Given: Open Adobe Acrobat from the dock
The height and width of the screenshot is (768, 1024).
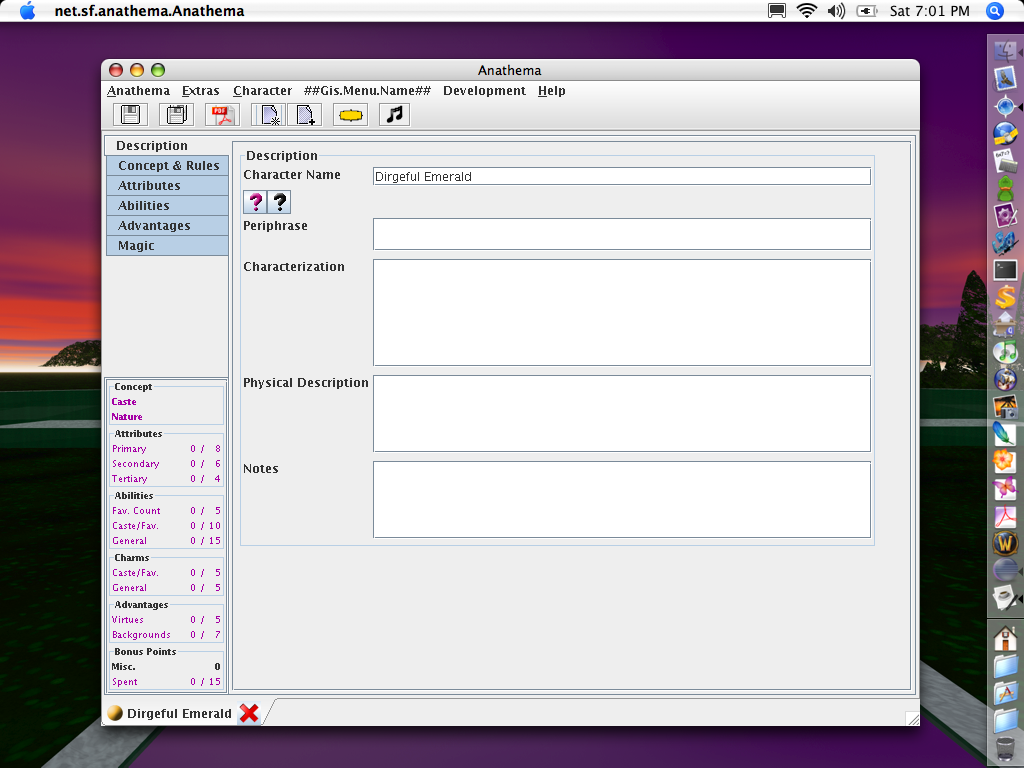Looking at the screenshot, I should click(1006, 516).
